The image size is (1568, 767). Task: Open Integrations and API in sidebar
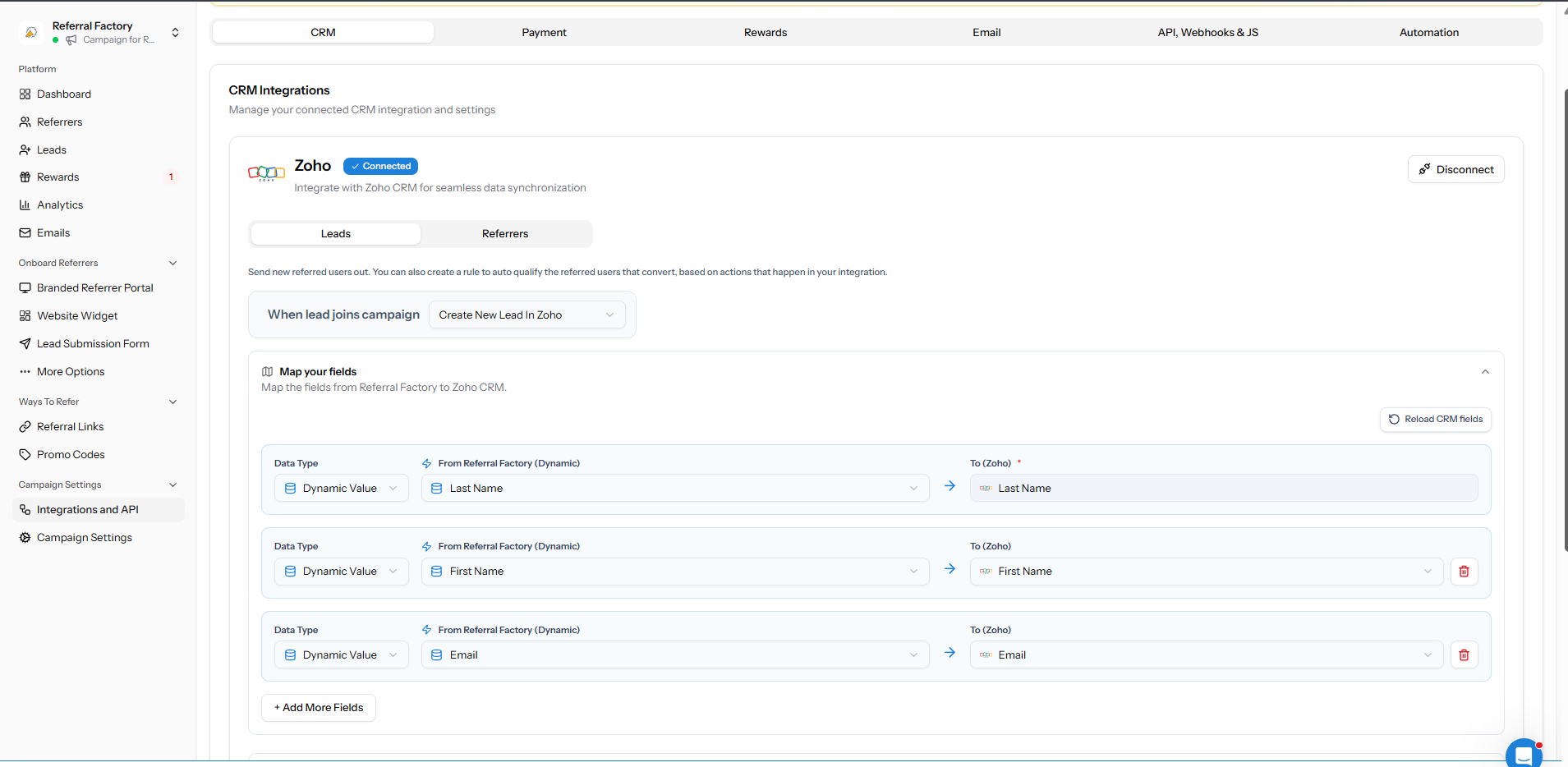(99, 510)
